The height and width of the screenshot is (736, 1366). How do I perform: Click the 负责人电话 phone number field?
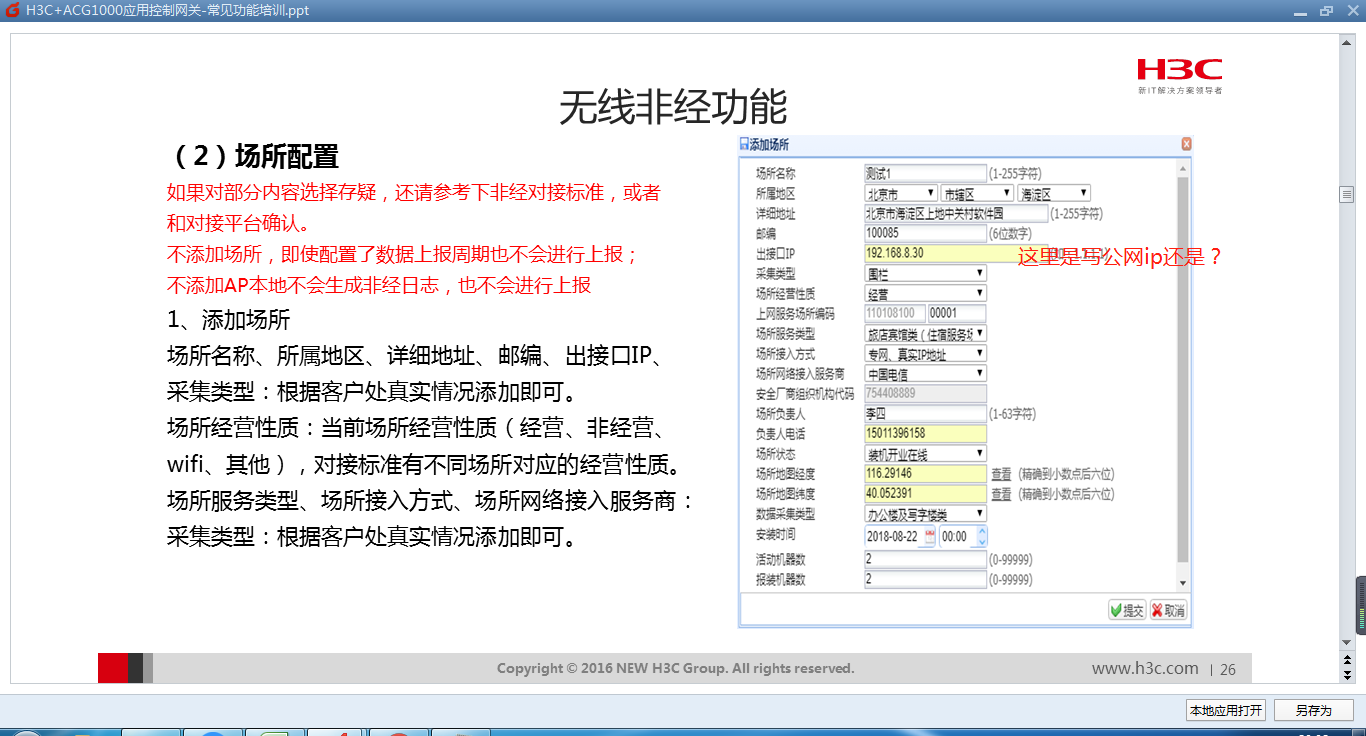click(926, 433)
